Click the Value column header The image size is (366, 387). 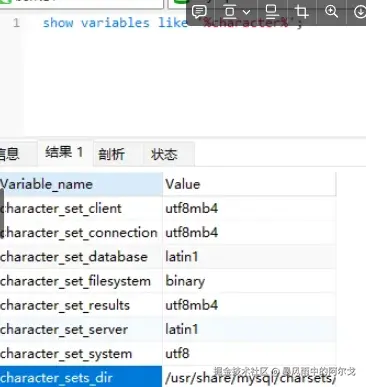pyautogui.click(x=249, y=184)
